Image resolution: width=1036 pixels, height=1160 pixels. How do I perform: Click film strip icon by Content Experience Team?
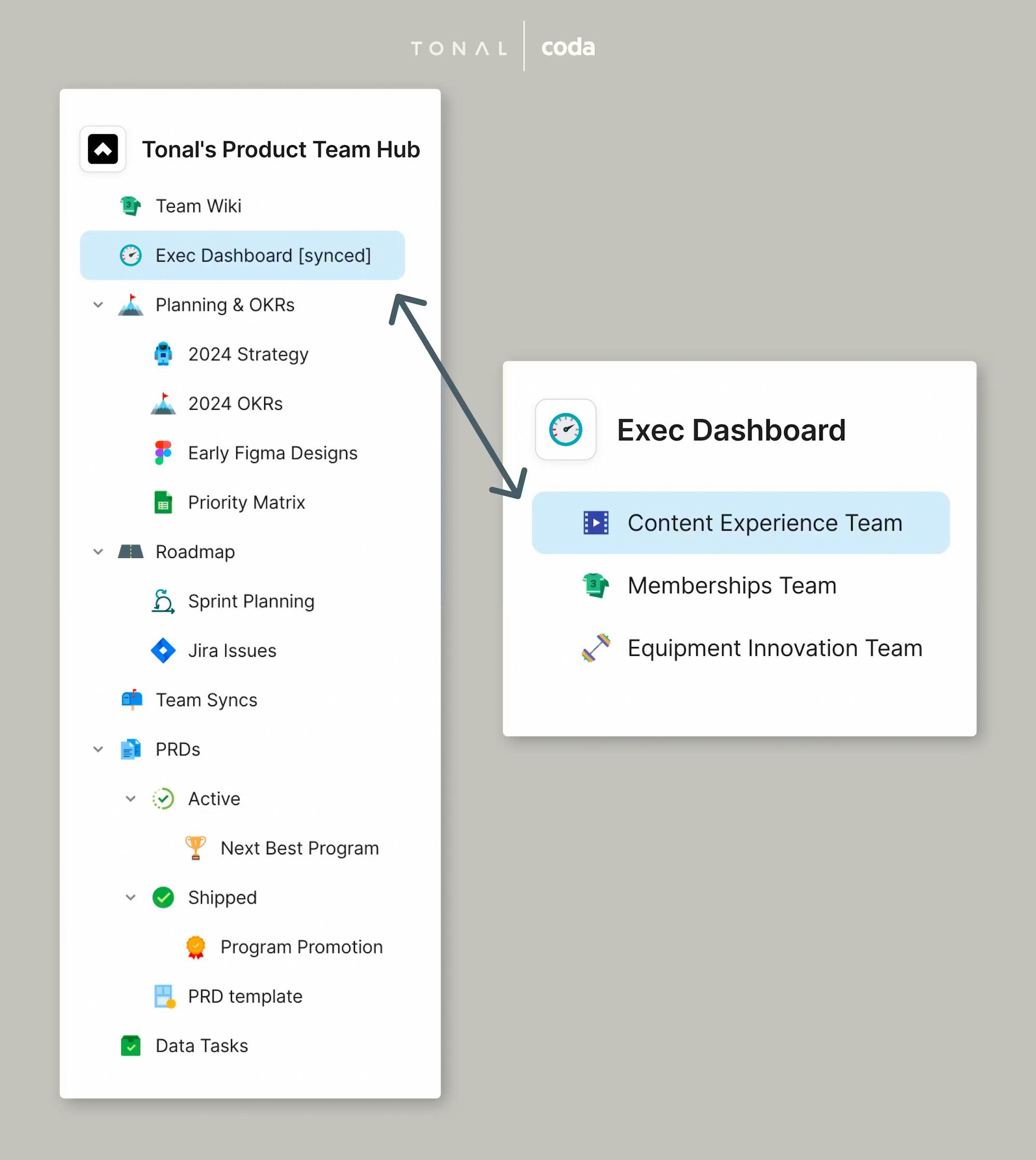coord(596,523)
